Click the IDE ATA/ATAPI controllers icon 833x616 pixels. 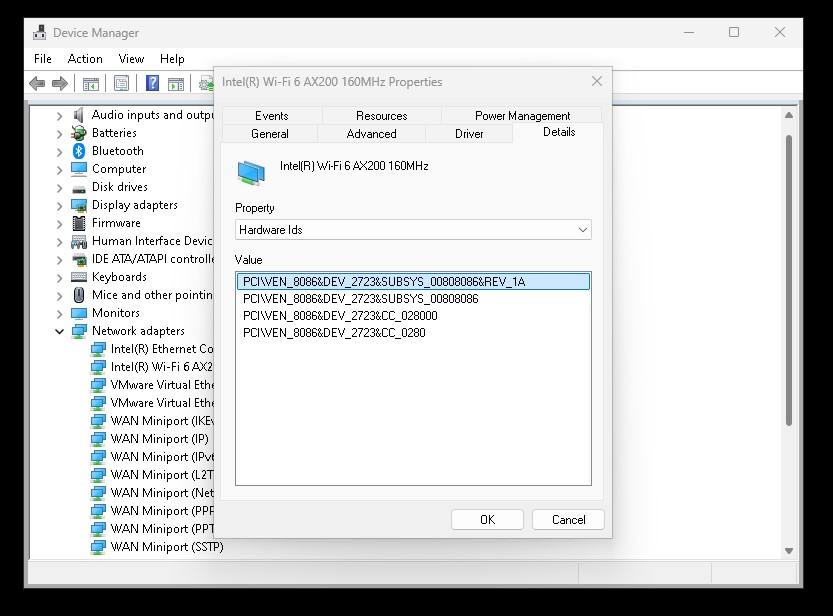79,259
